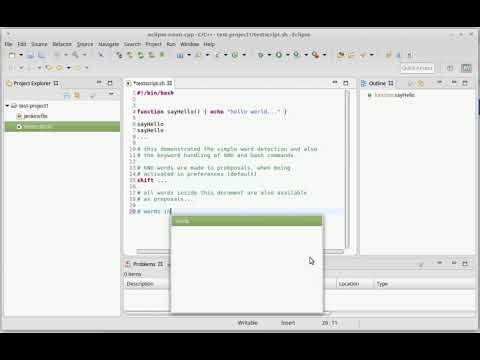Screen dimensions: 480x360
Task: Maximize the Outline view
Action: (465, 83)
